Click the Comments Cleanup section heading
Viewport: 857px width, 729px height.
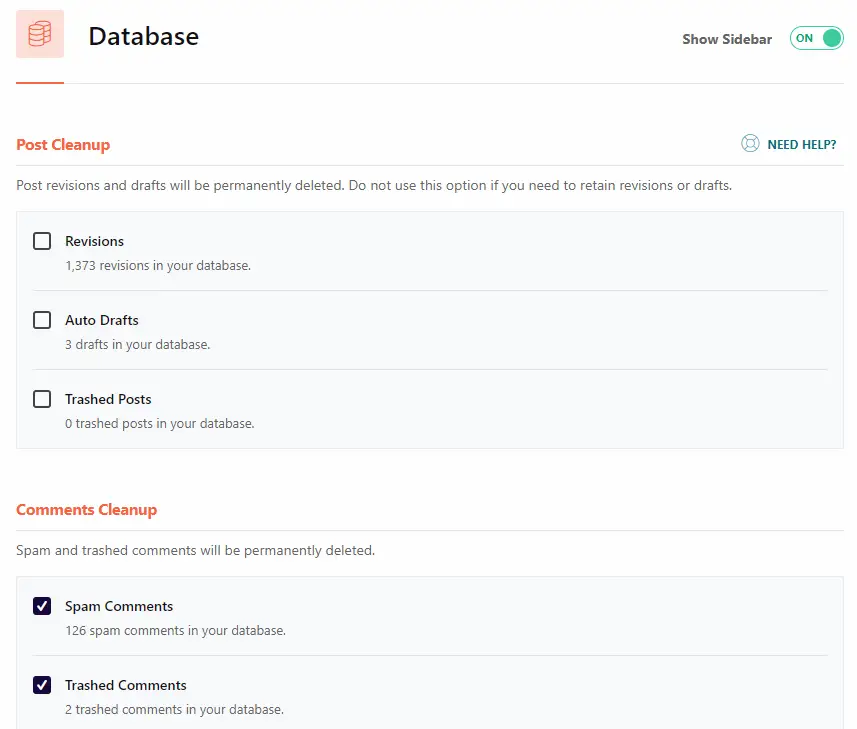pyautogui.click(x=86, y=510)
